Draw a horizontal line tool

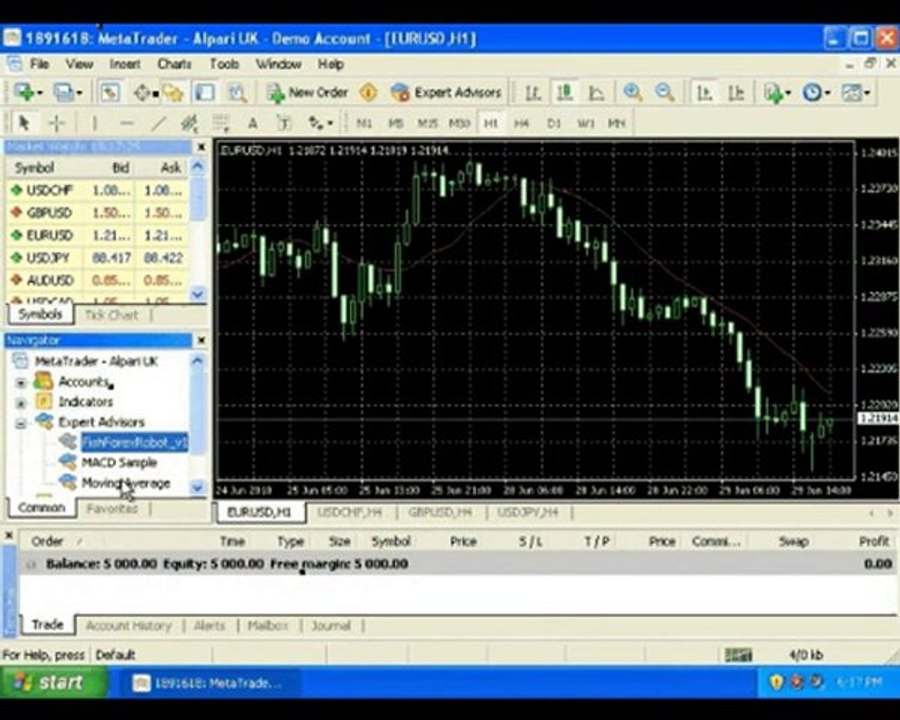point(126,123)
